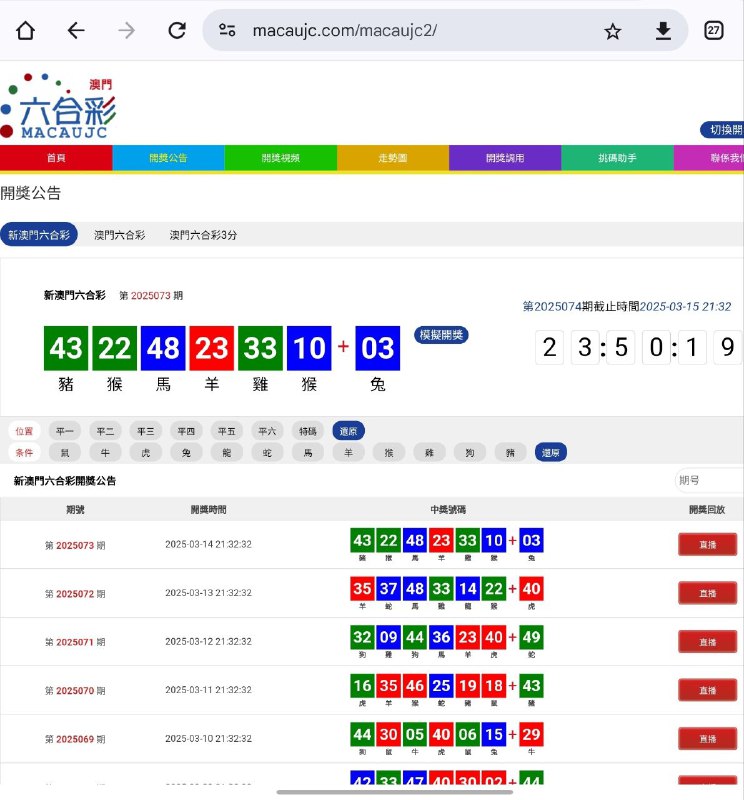Bookmark this page with the star icon
The height and width of the screenshot is (800, 744).
point(612,32)
